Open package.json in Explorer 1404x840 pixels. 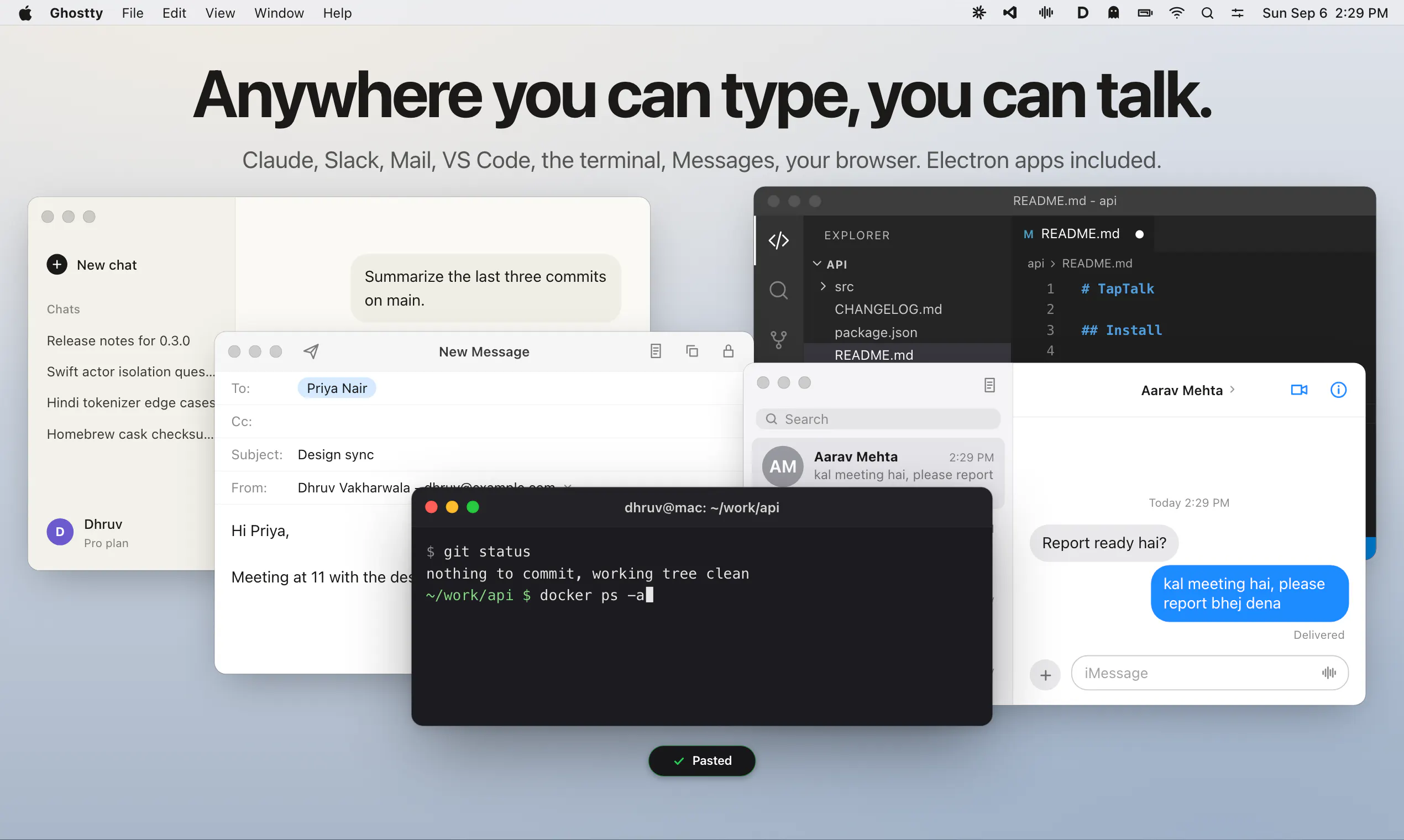875,332
